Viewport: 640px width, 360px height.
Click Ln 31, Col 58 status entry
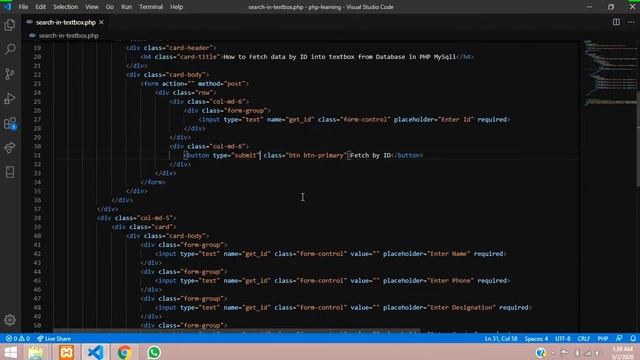[501, 338]
